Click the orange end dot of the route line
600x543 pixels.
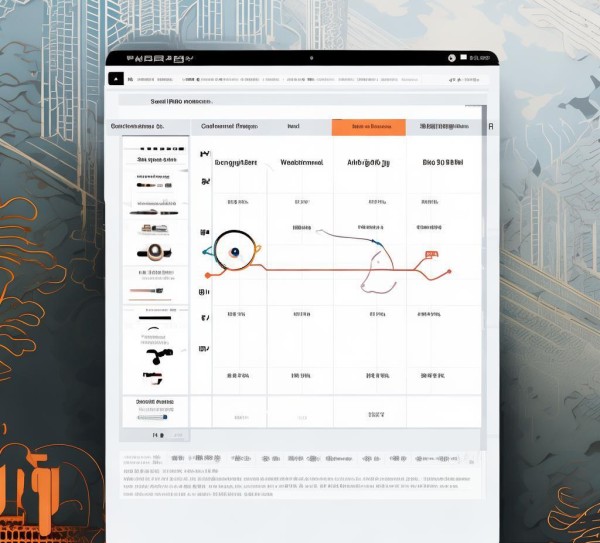click(451, 272)
